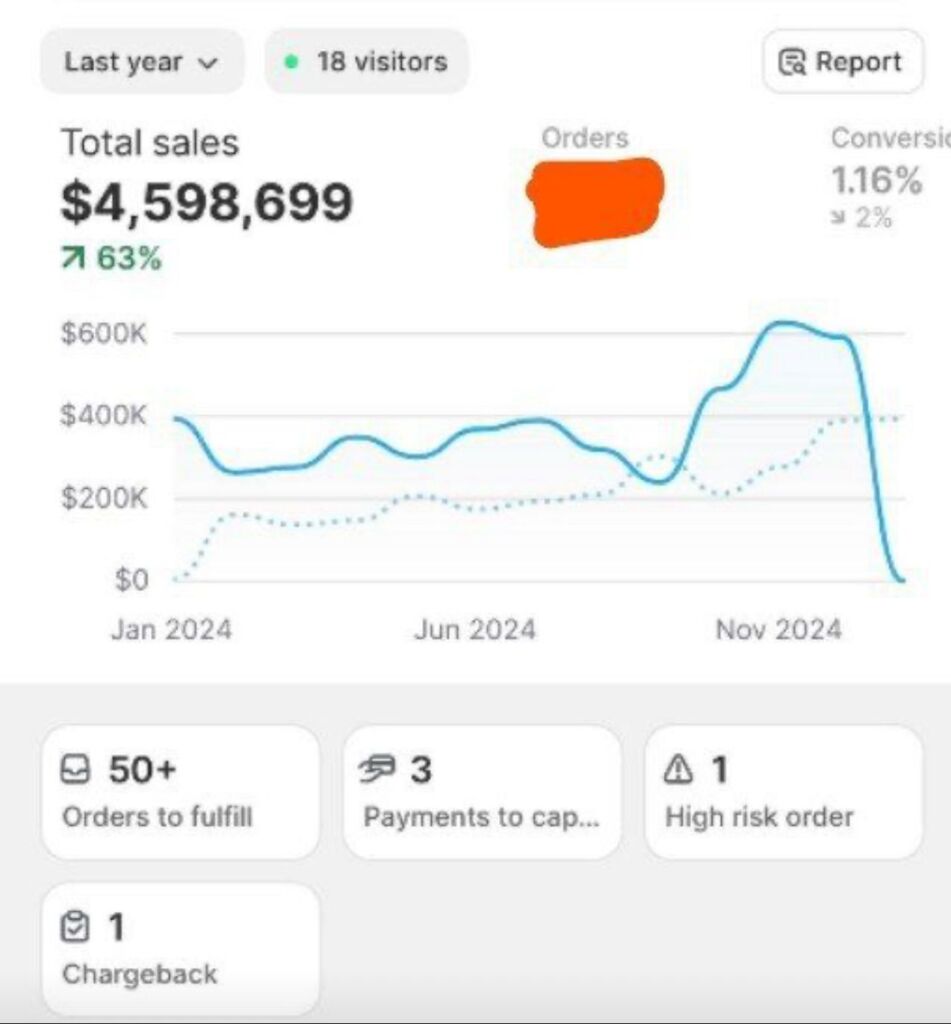
Task: Click the high risk warning triangle icon
Action: pos(679,770)
